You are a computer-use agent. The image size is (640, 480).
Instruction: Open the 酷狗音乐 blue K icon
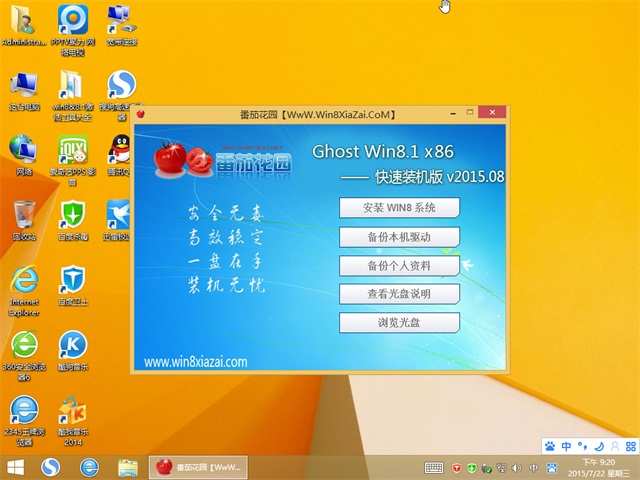[x=72, y=345]
